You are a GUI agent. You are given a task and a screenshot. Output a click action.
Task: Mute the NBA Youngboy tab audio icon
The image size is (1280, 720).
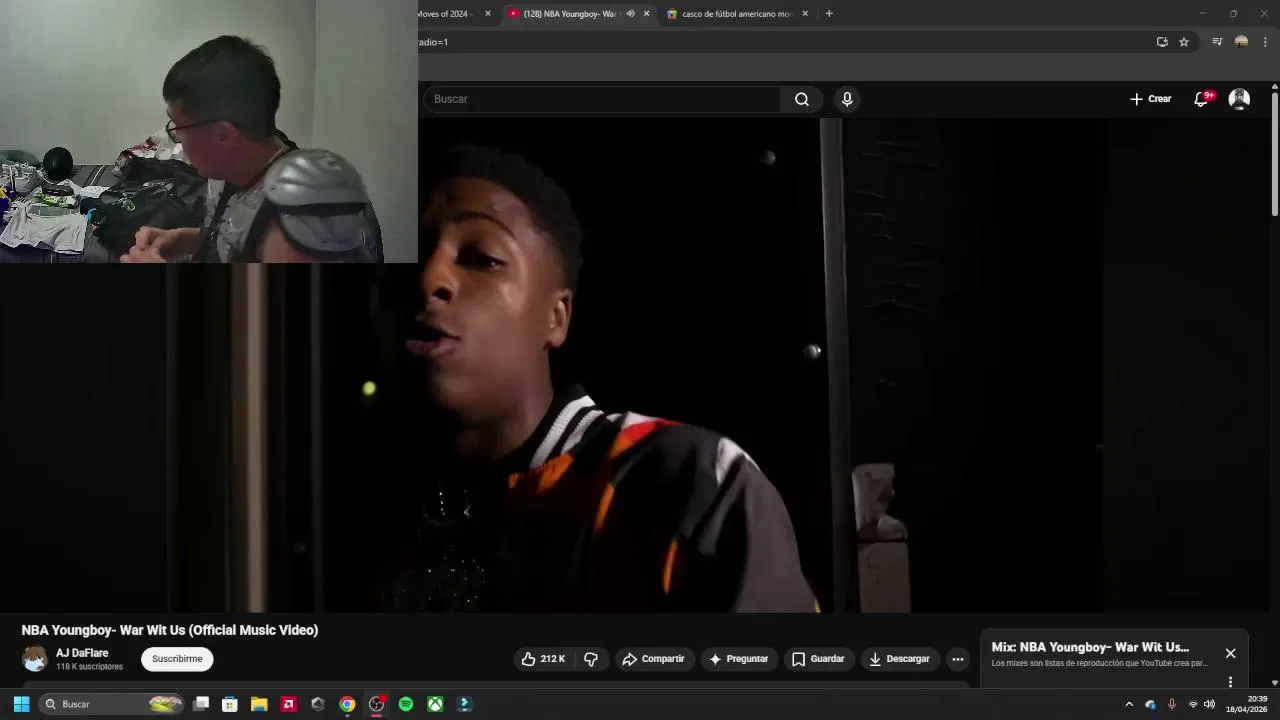coord(630,14)
